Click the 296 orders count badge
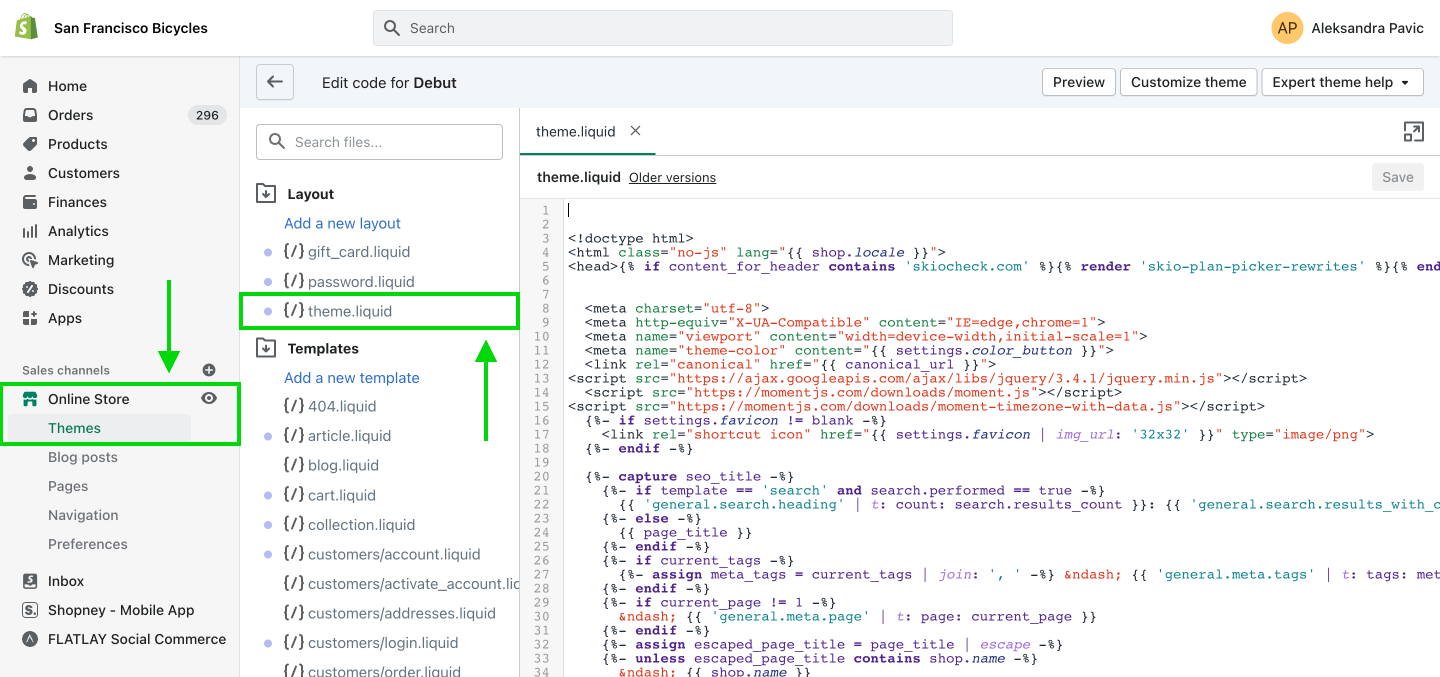 207,115
